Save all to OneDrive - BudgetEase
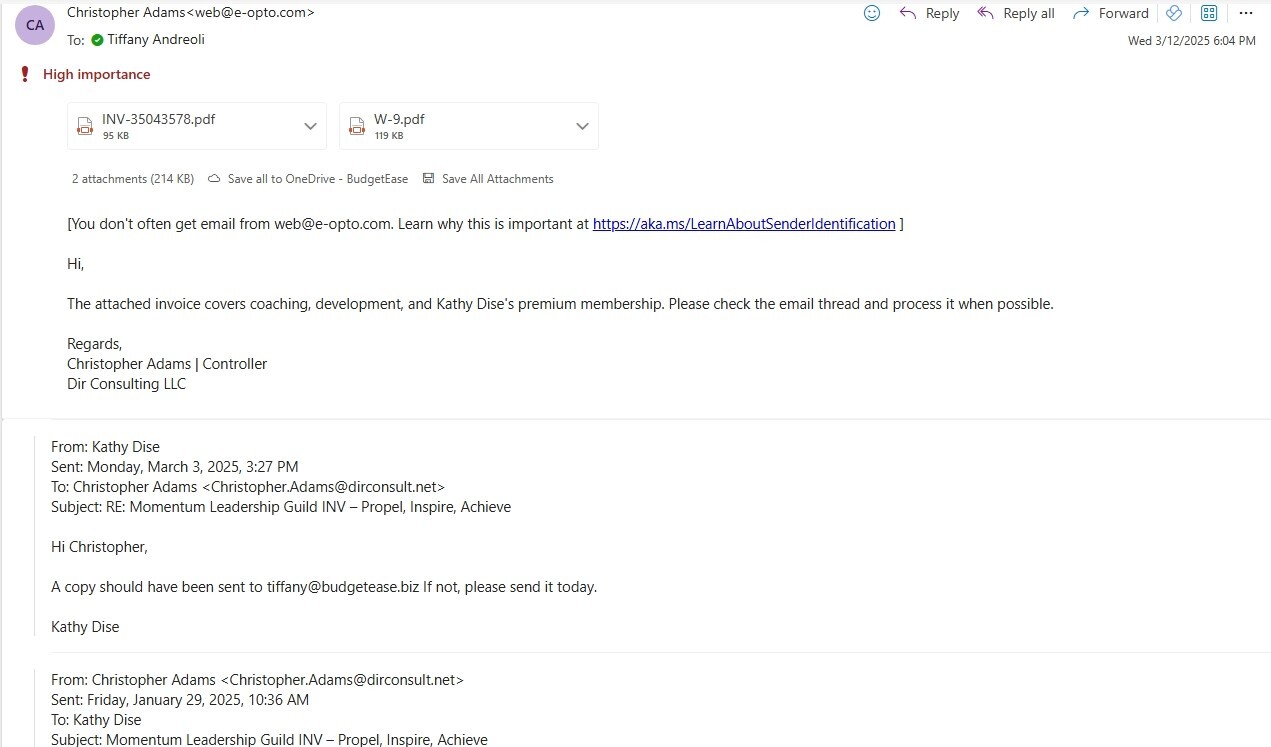1271x747 pixels. (308, 179)
